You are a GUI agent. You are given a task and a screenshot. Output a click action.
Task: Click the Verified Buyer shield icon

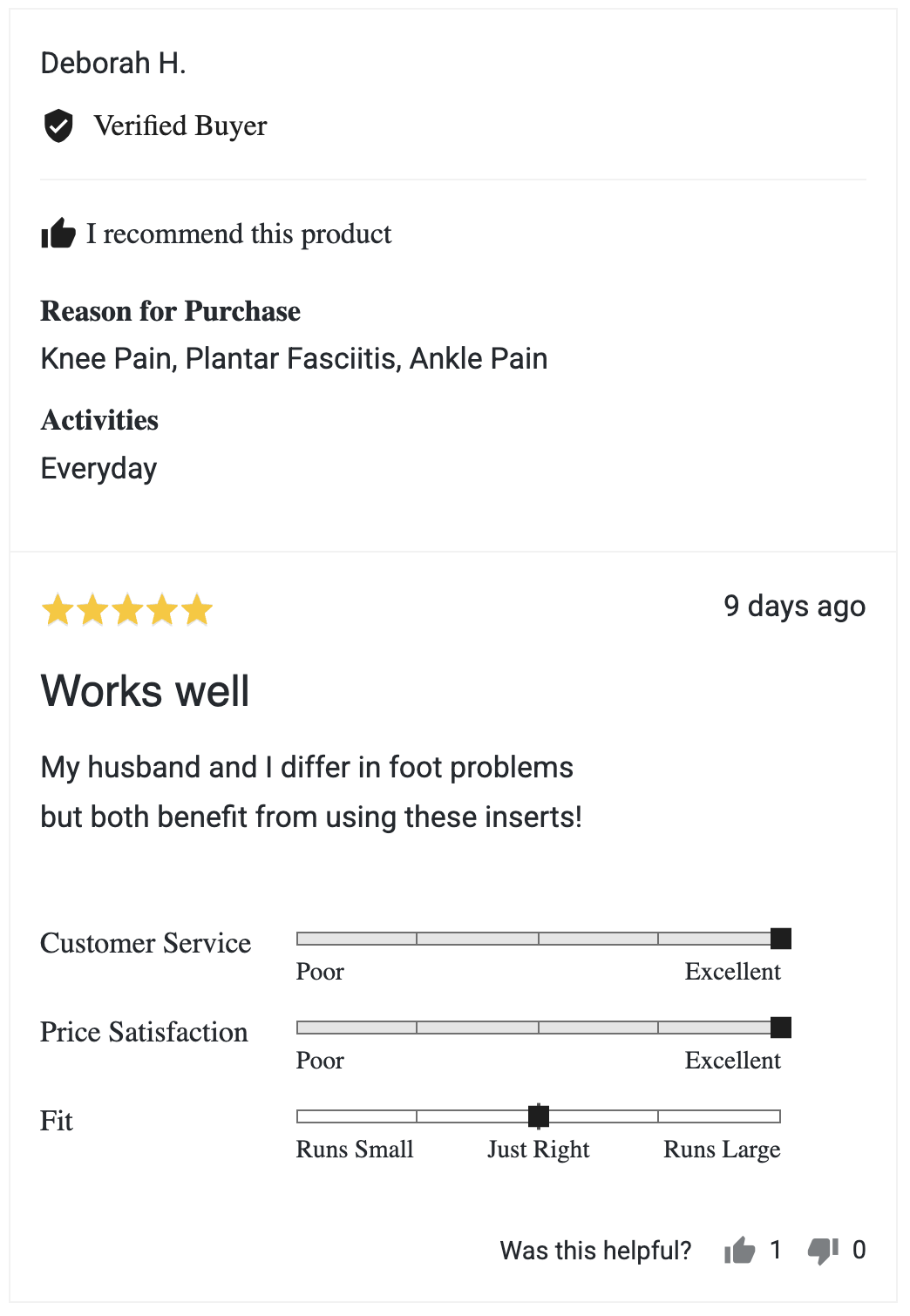pos(58,125)
